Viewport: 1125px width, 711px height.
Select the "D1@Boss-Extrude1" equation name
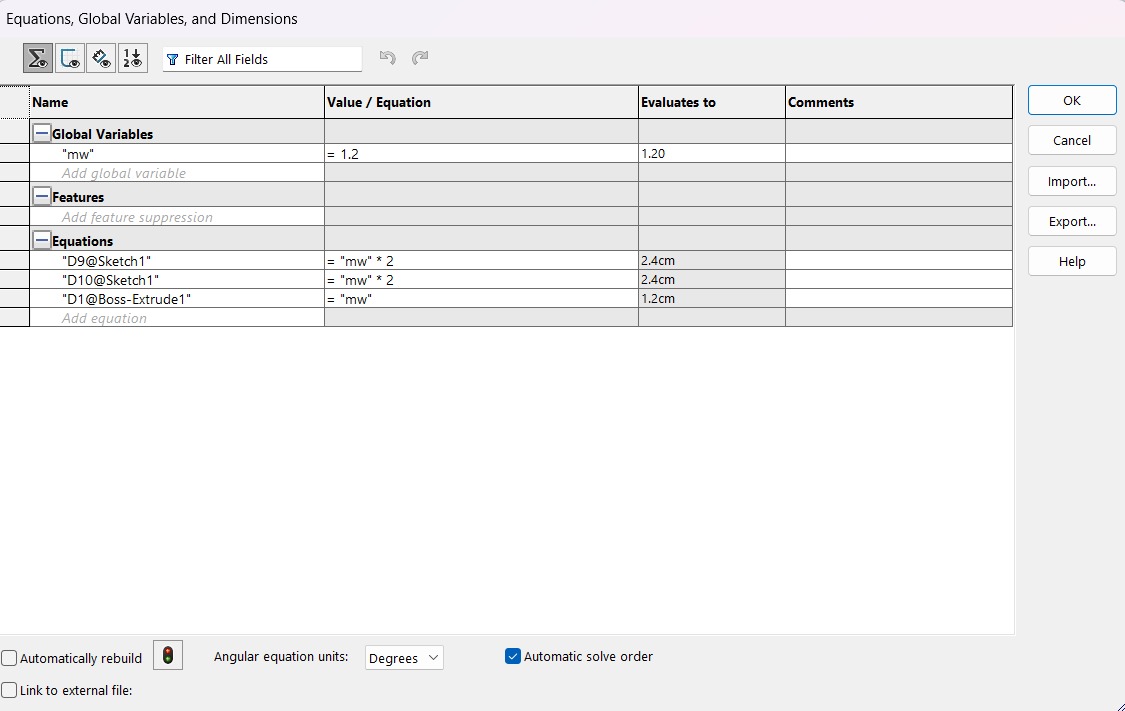click(x=126, y=299)
